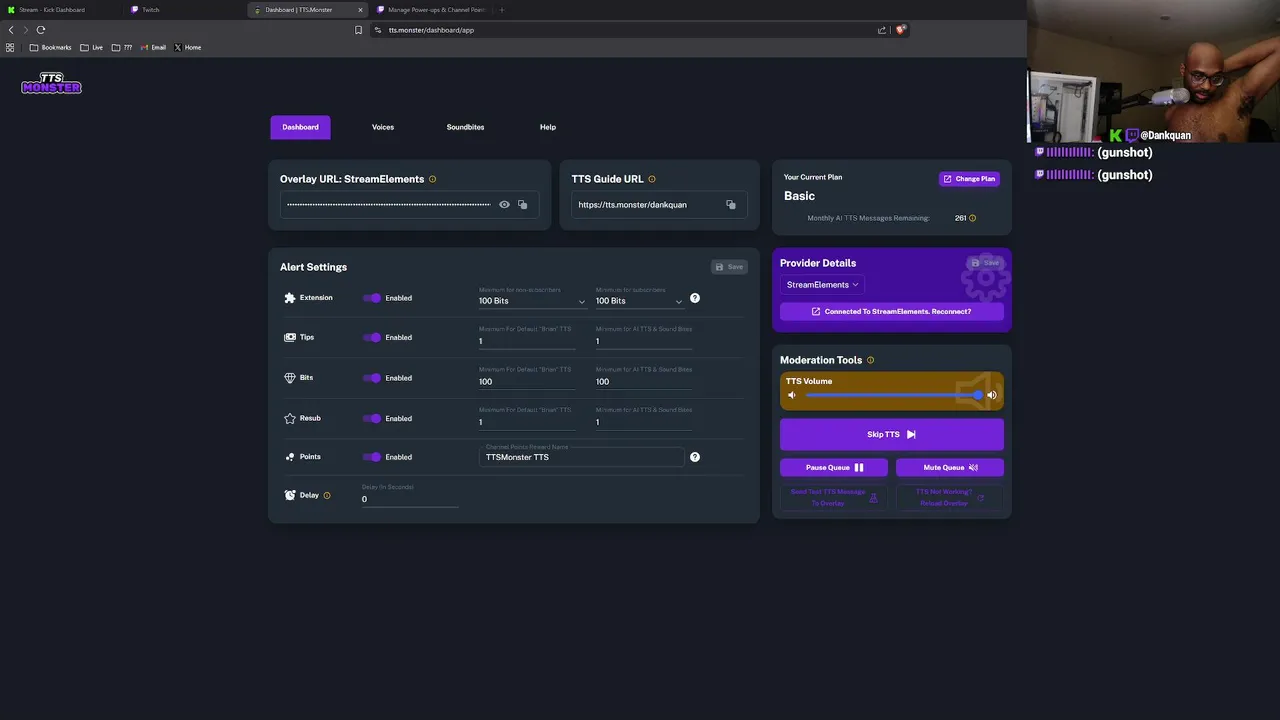Open minimum for subscribers 100 Bits dropdown

[x=639, y=301]
